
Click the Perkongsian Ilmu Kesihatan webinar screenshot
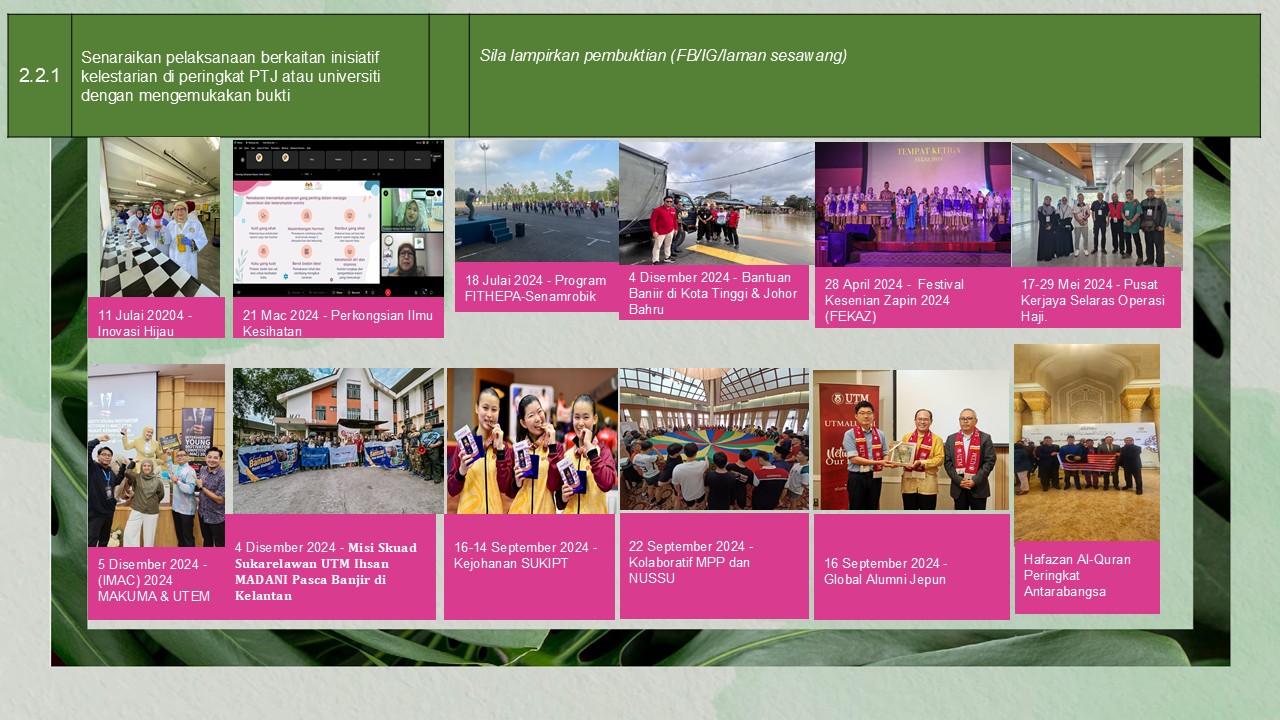(x=338, y=218)
